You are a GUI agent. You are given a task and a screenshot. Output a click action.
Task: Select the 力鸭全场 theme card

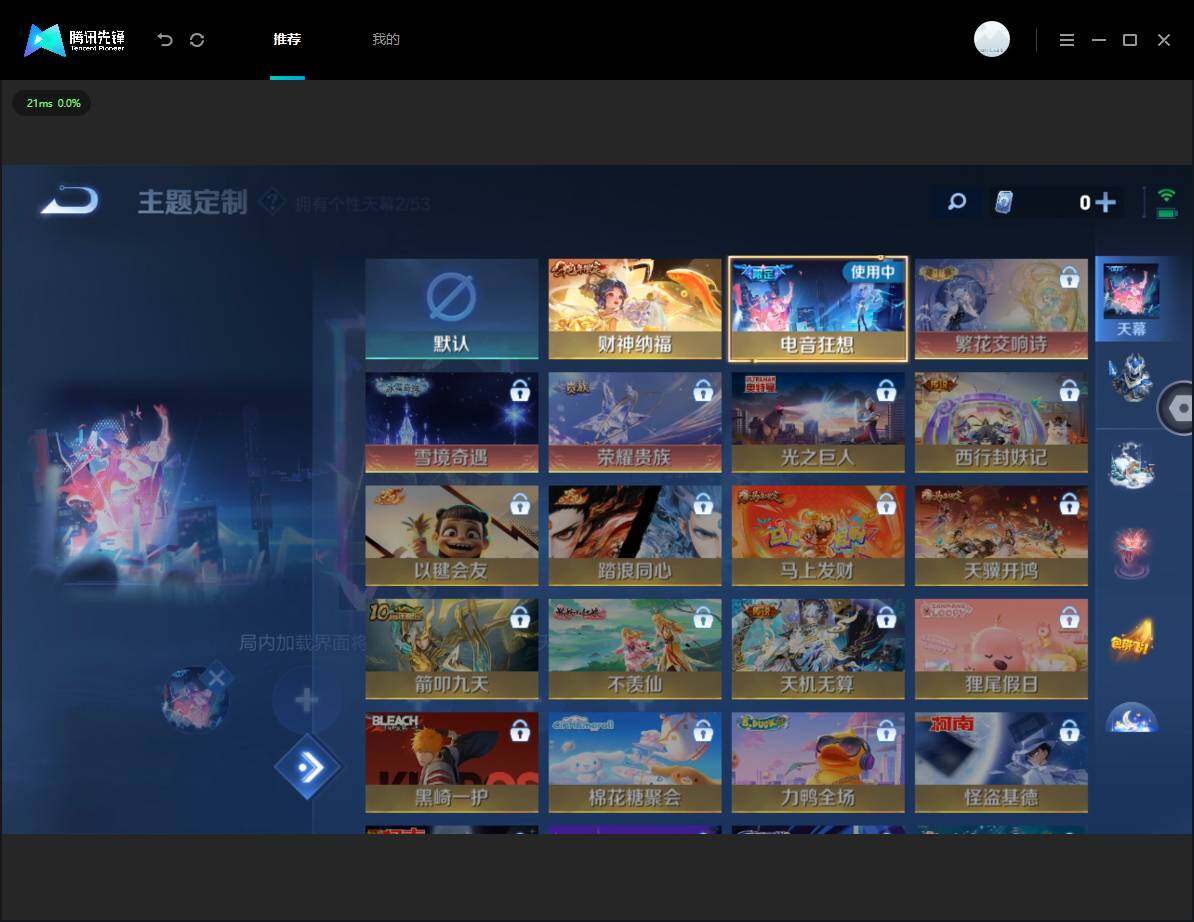818,762
